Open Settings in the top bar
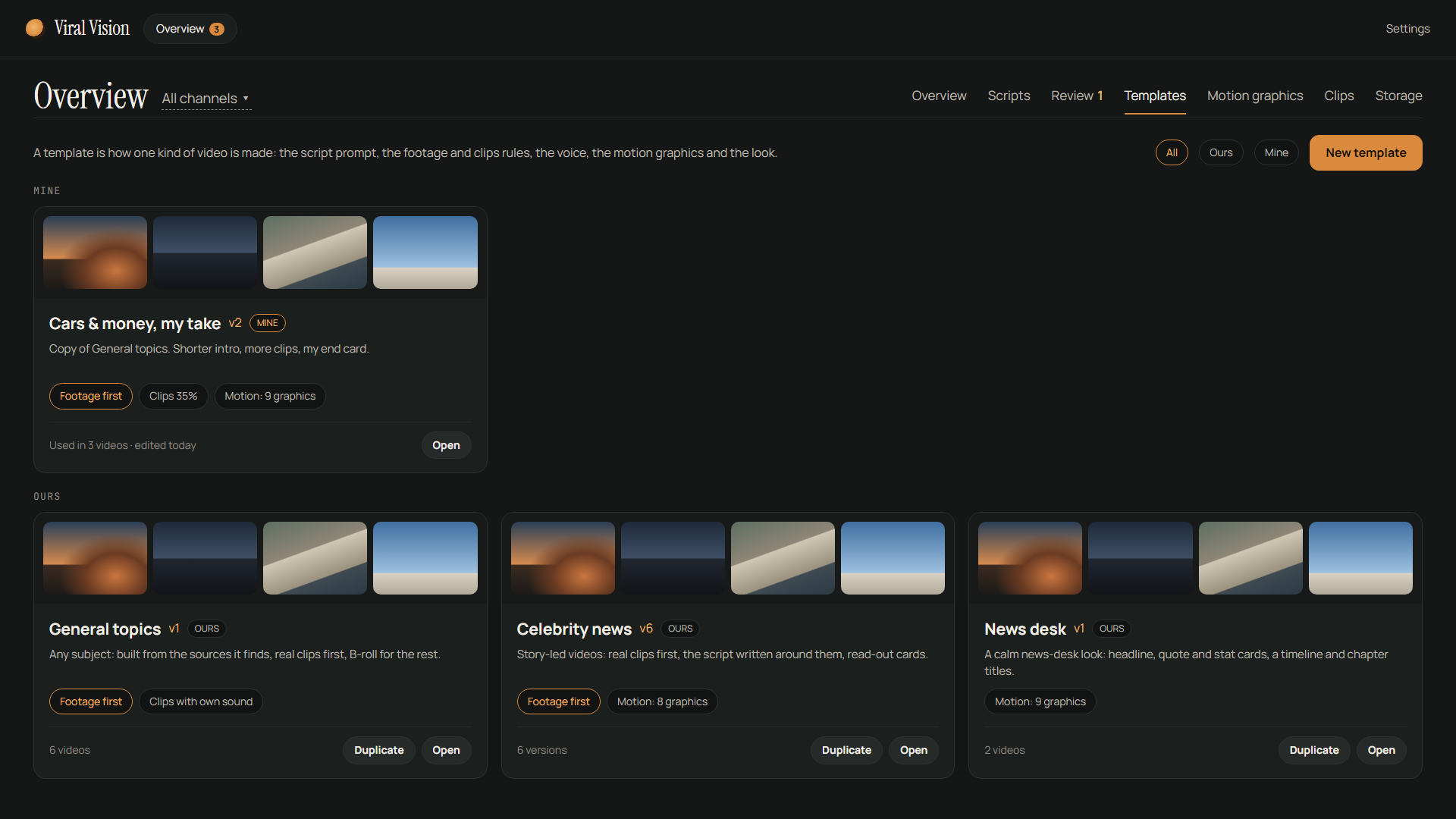This screenshot has width=1456, height=819. (1407, 29)
